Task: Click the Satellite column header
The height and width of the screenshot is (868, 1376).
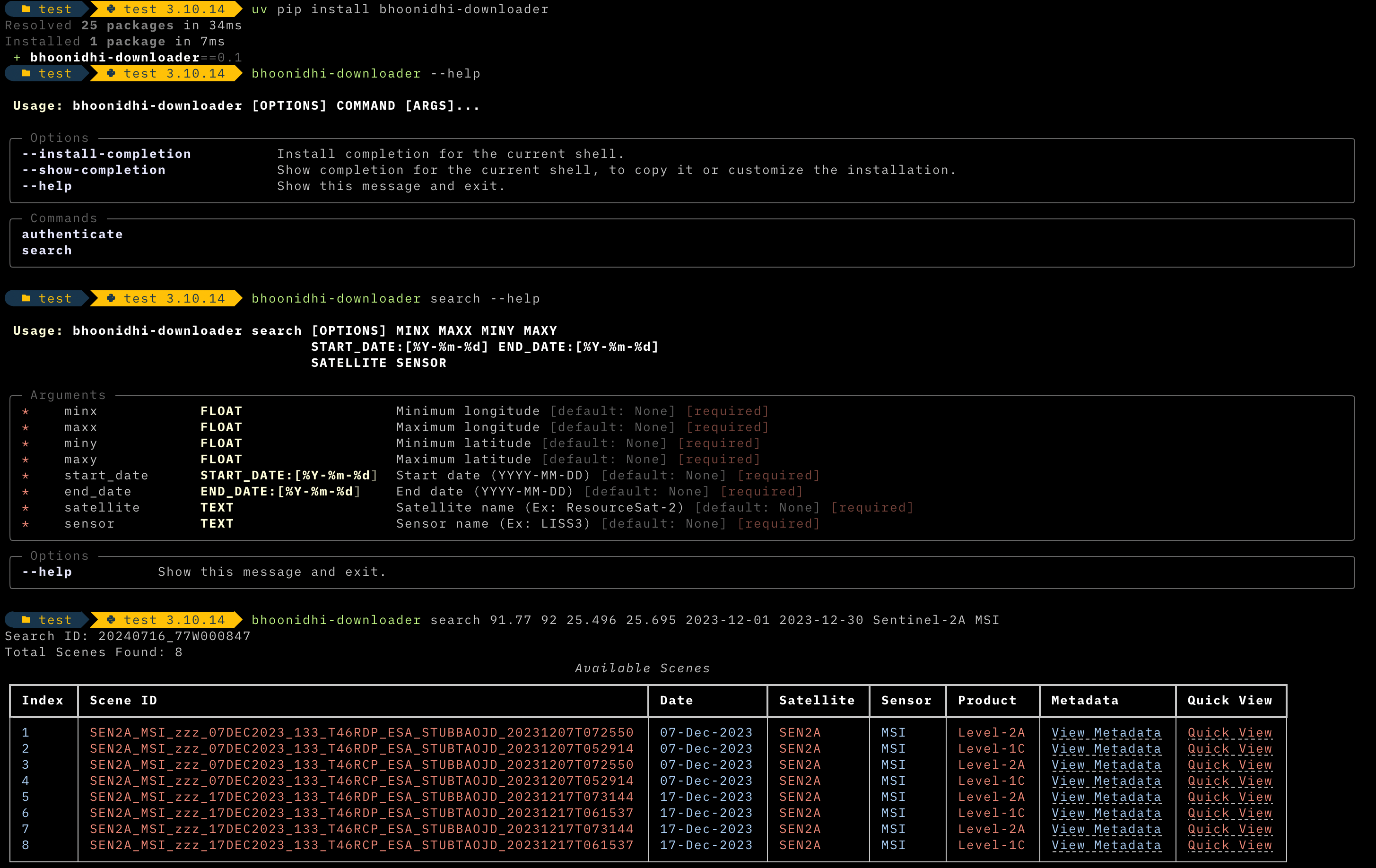Action: (x=817, y=701)
